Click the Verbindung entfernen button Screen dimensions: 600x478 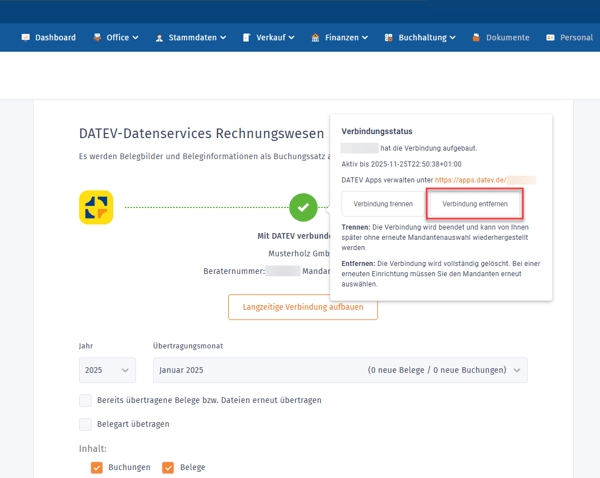click(474, 204)
